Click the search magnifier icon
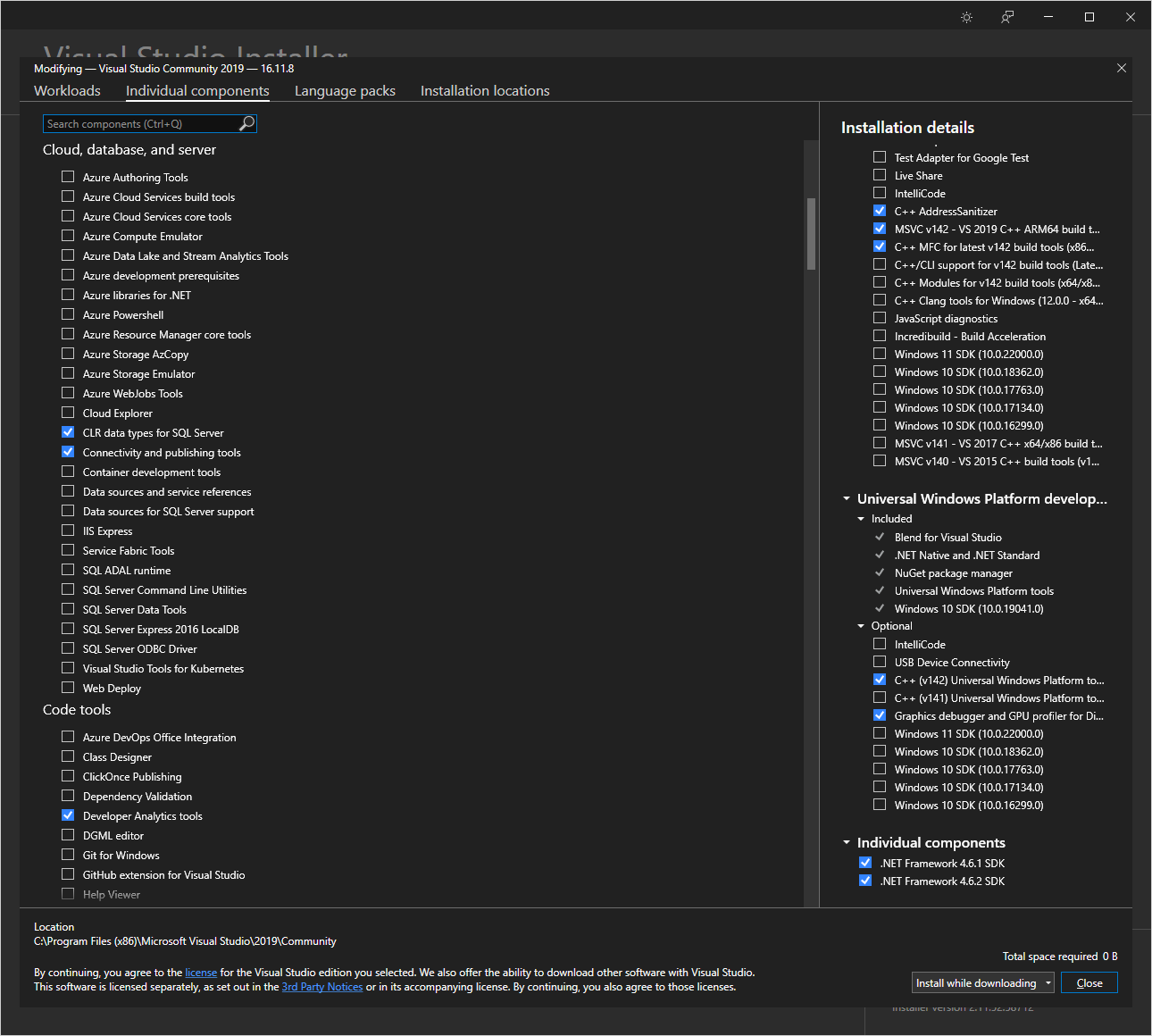The image size is (1152, 1036). click(x=247, y=123)
